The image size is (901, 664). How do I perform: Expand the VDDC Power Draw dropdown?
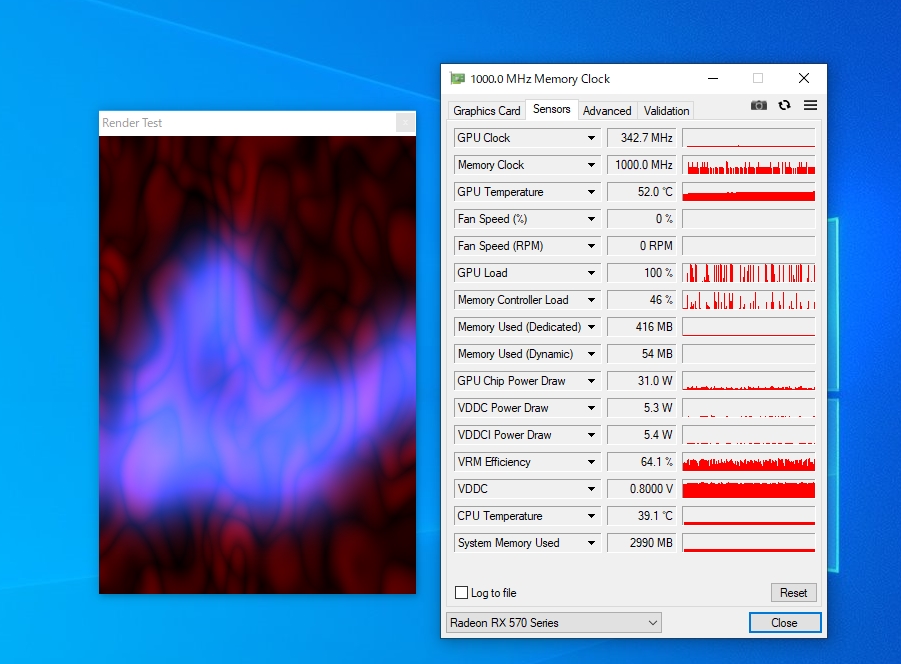pyautogui.click(x=591, y=408)
